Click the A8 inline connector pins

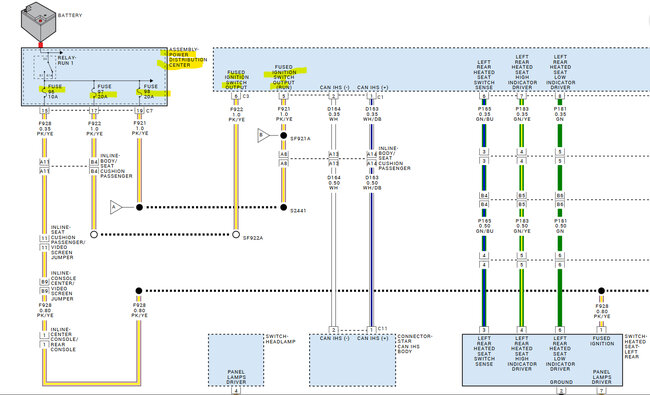(284, 159)
